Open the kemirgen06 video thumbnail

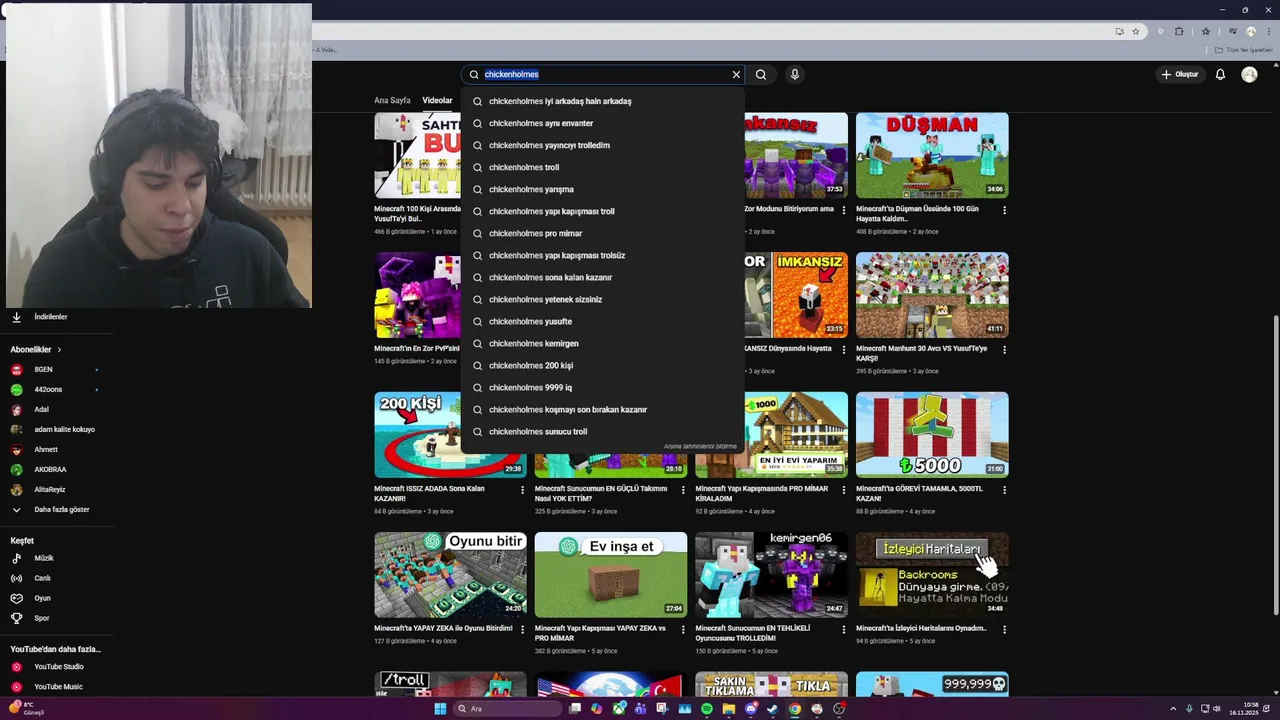[x=772, y=575]
